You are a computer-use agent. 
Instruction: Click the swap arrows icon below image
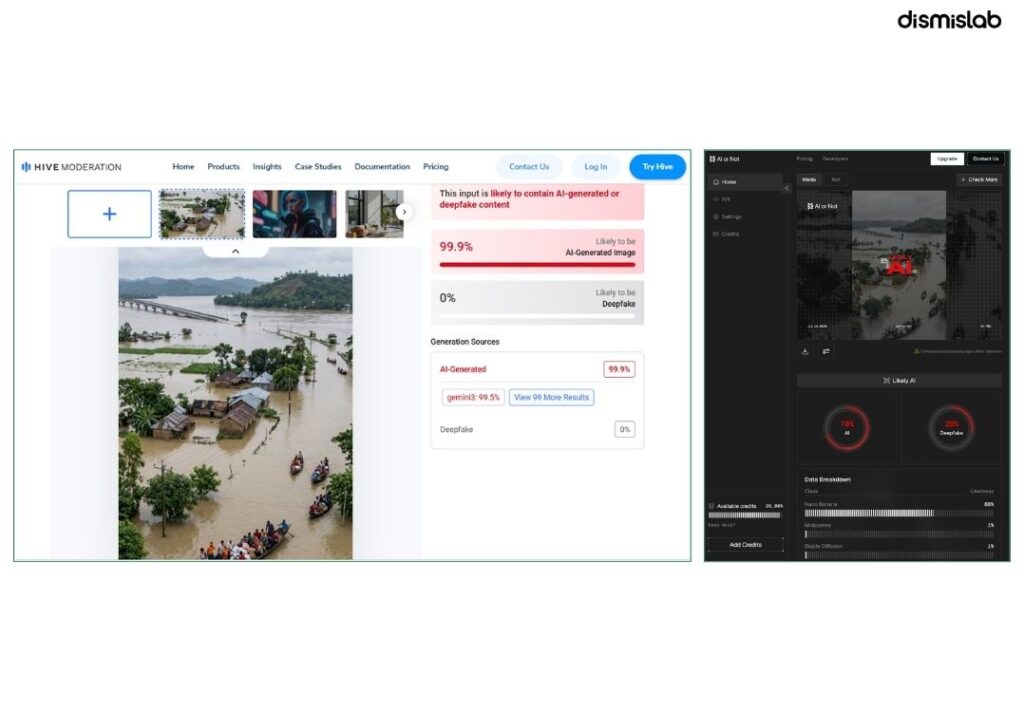pos(826,351)
